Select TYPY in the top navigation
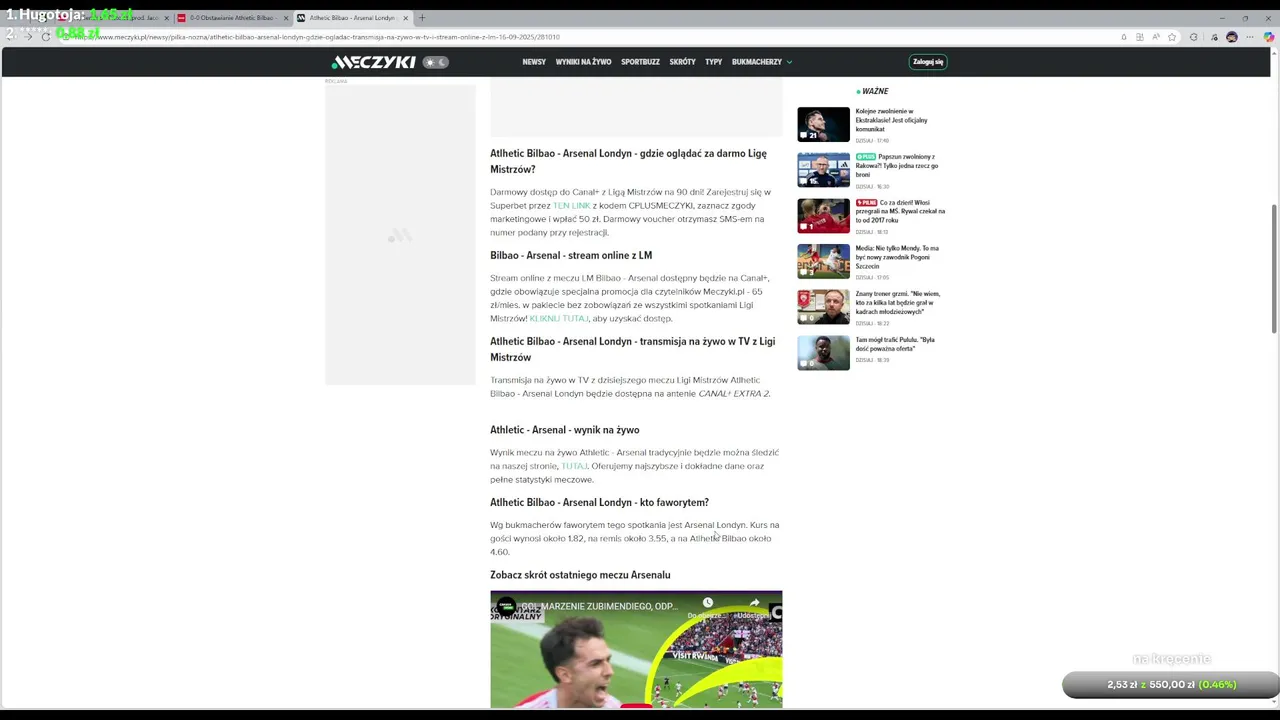The width and height of the screenshot is (1280, 720). (713, 62)
